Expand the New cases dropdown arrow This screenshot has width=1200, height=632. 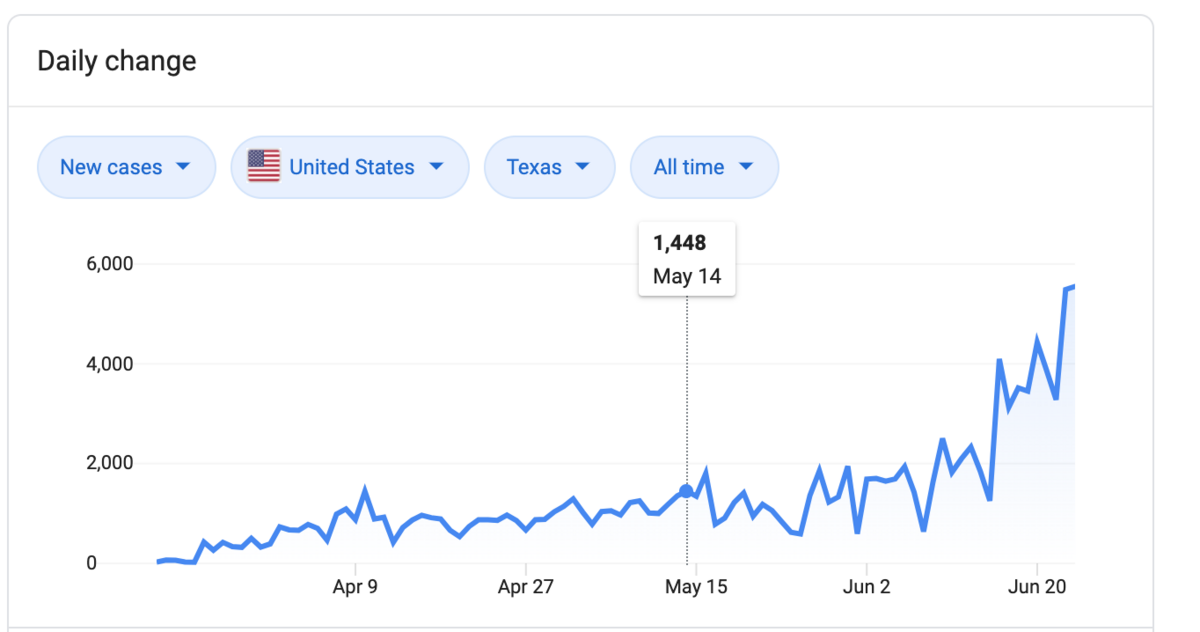tap(182, 167)
